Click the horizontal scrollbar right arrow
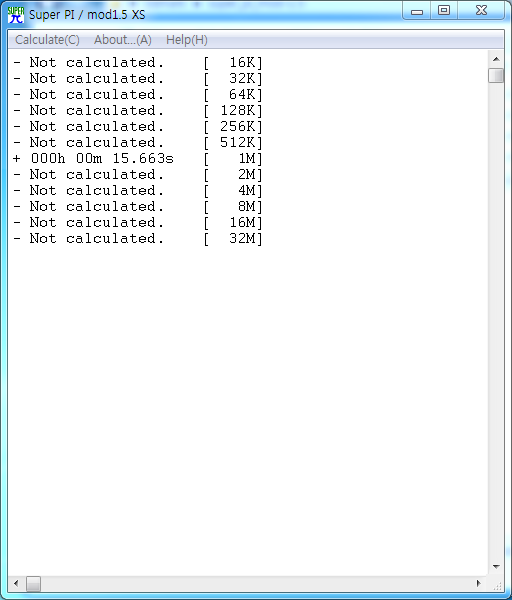 [479, 584]
